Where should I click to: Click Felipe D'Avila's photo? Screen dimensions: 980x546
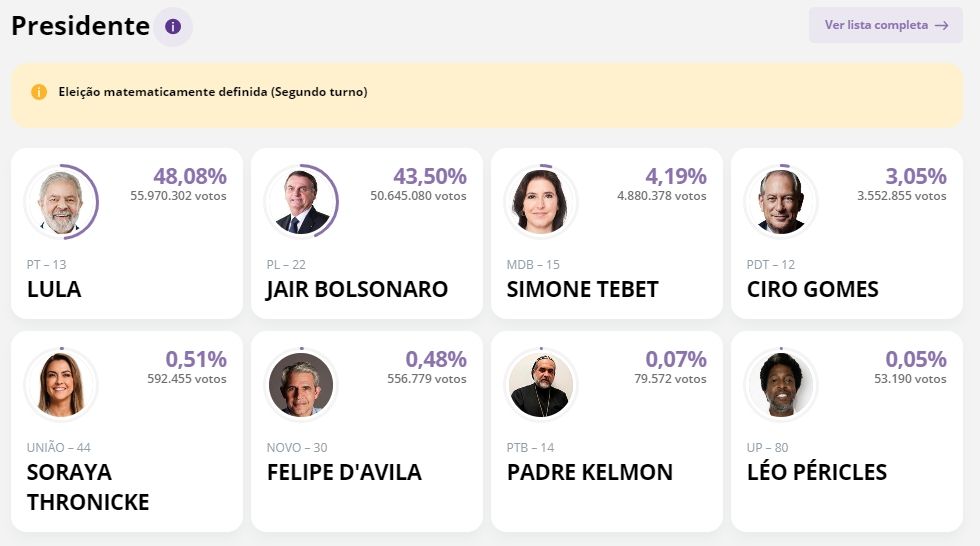coord(301,385)
